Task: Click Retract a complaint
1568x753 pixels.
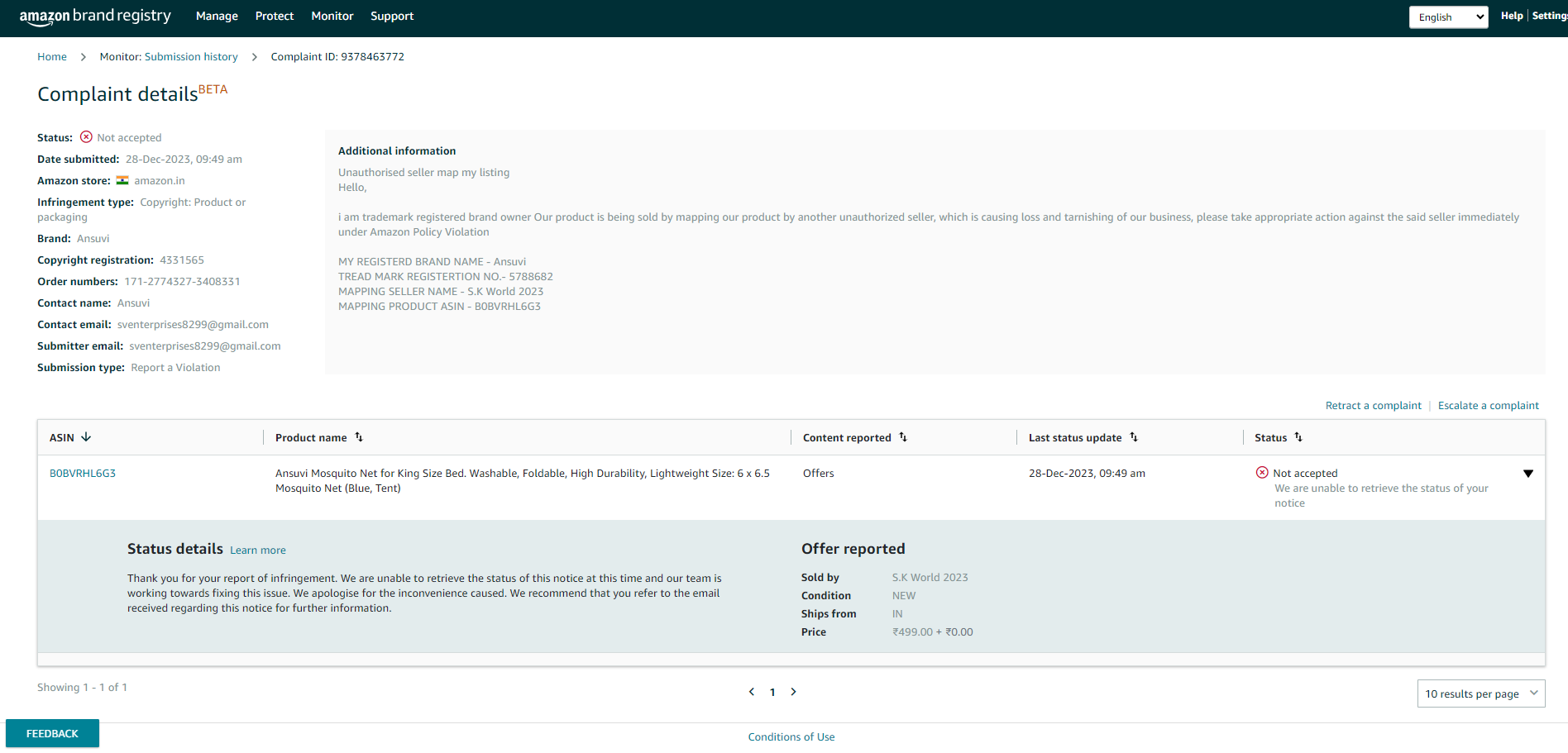Action: tap(1374, 406)
